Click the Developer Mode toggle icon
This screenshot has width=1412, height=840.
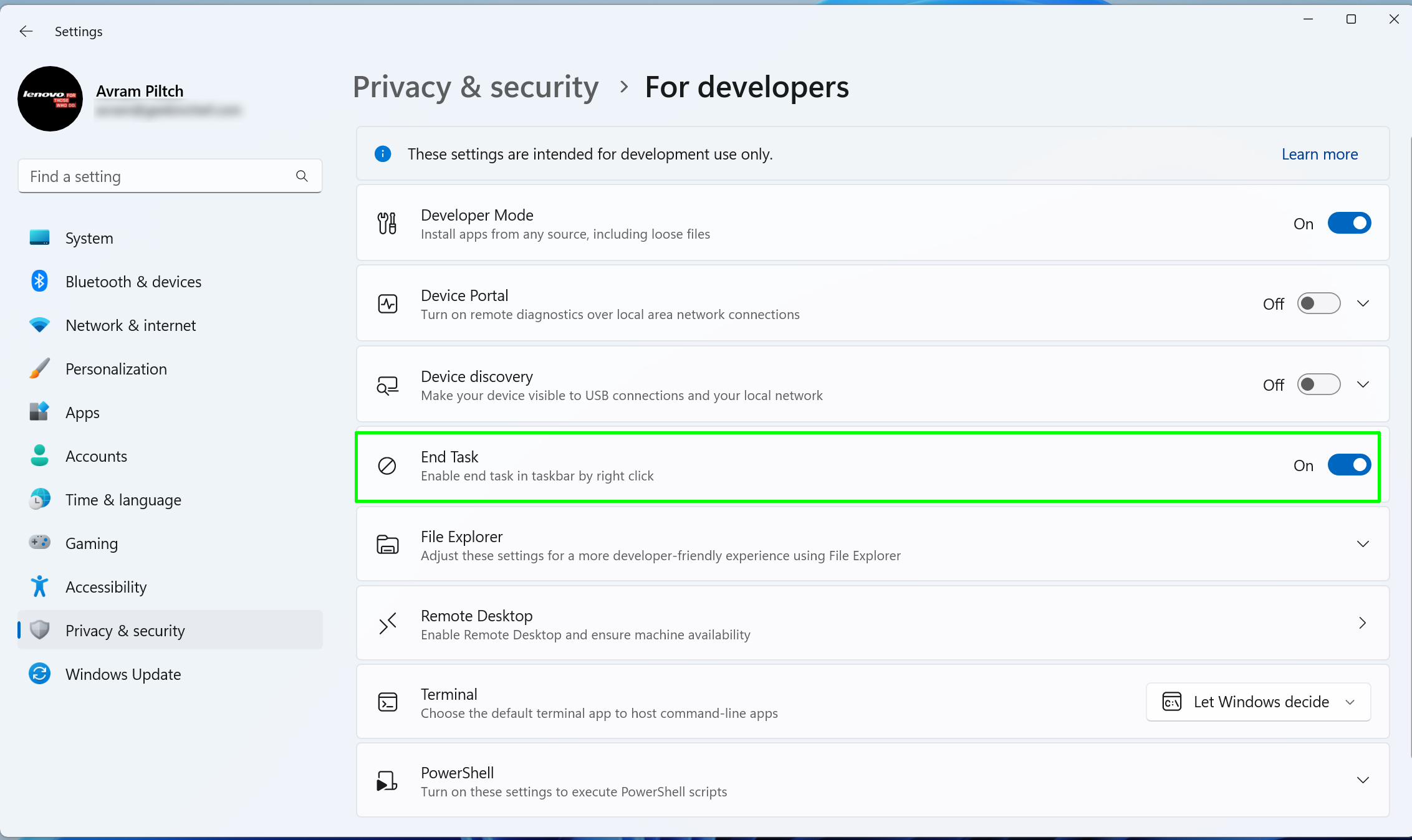(x=1349, y=223)
